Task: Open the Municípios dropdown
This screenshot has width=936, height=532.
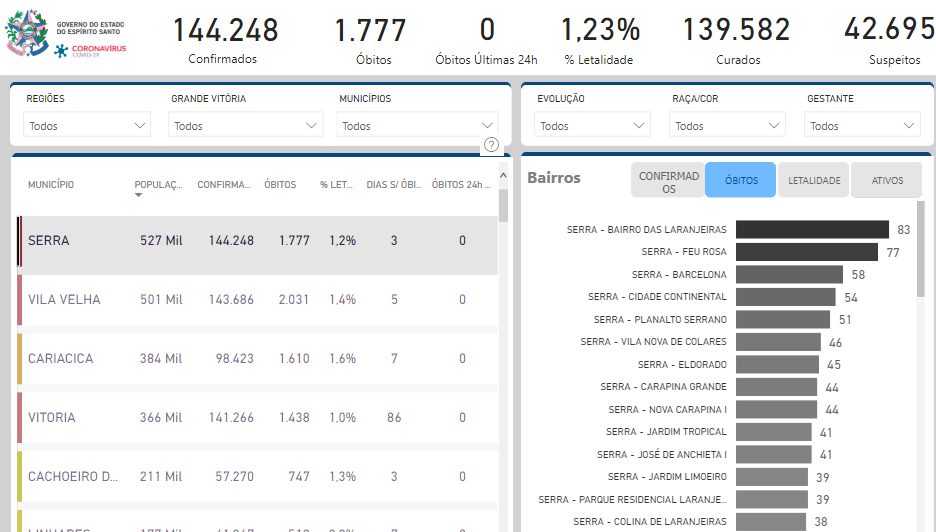Action: pyautogui.click(x=417, y=125)
